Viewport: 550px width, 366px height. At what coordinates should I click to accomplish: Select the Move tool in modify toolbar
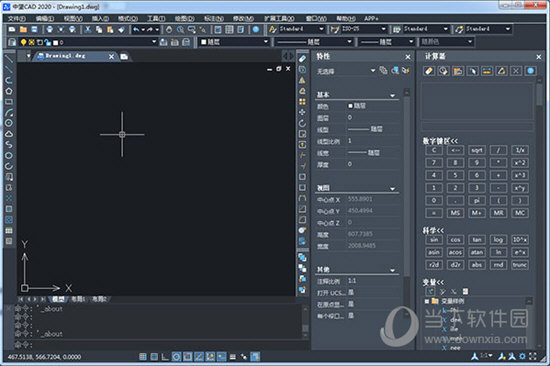tap(302, 112)
